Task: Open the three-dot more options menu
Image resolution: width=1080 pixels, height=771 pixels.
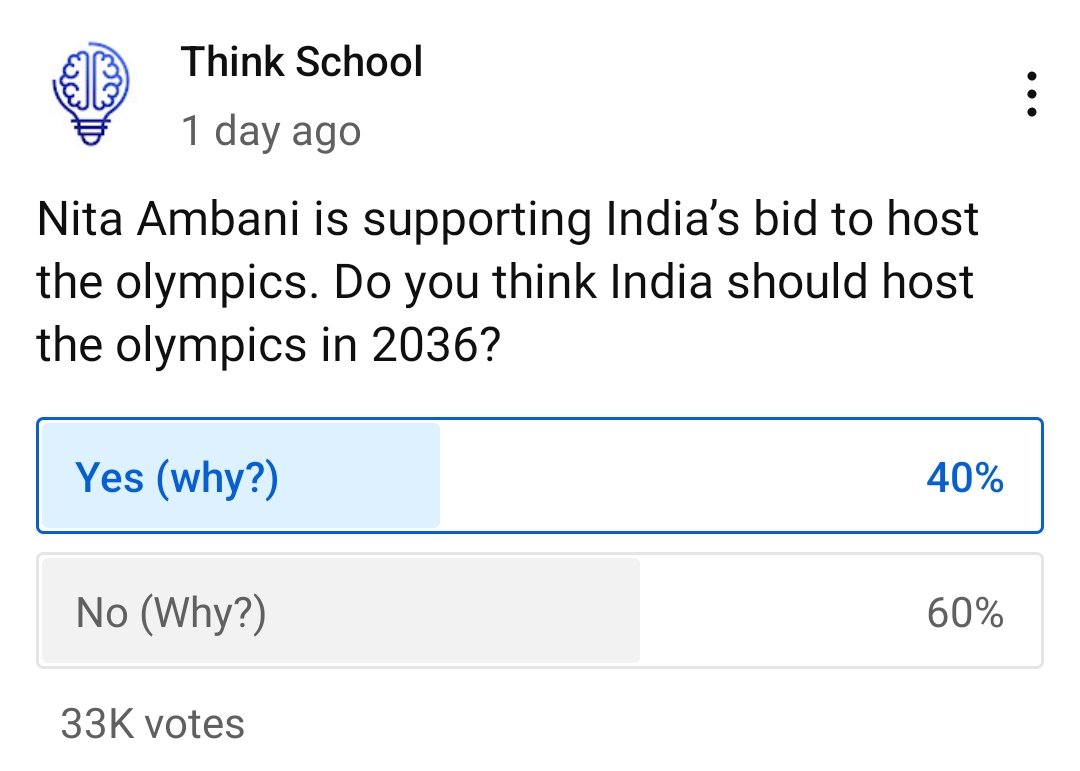Action: (1031, 96)
